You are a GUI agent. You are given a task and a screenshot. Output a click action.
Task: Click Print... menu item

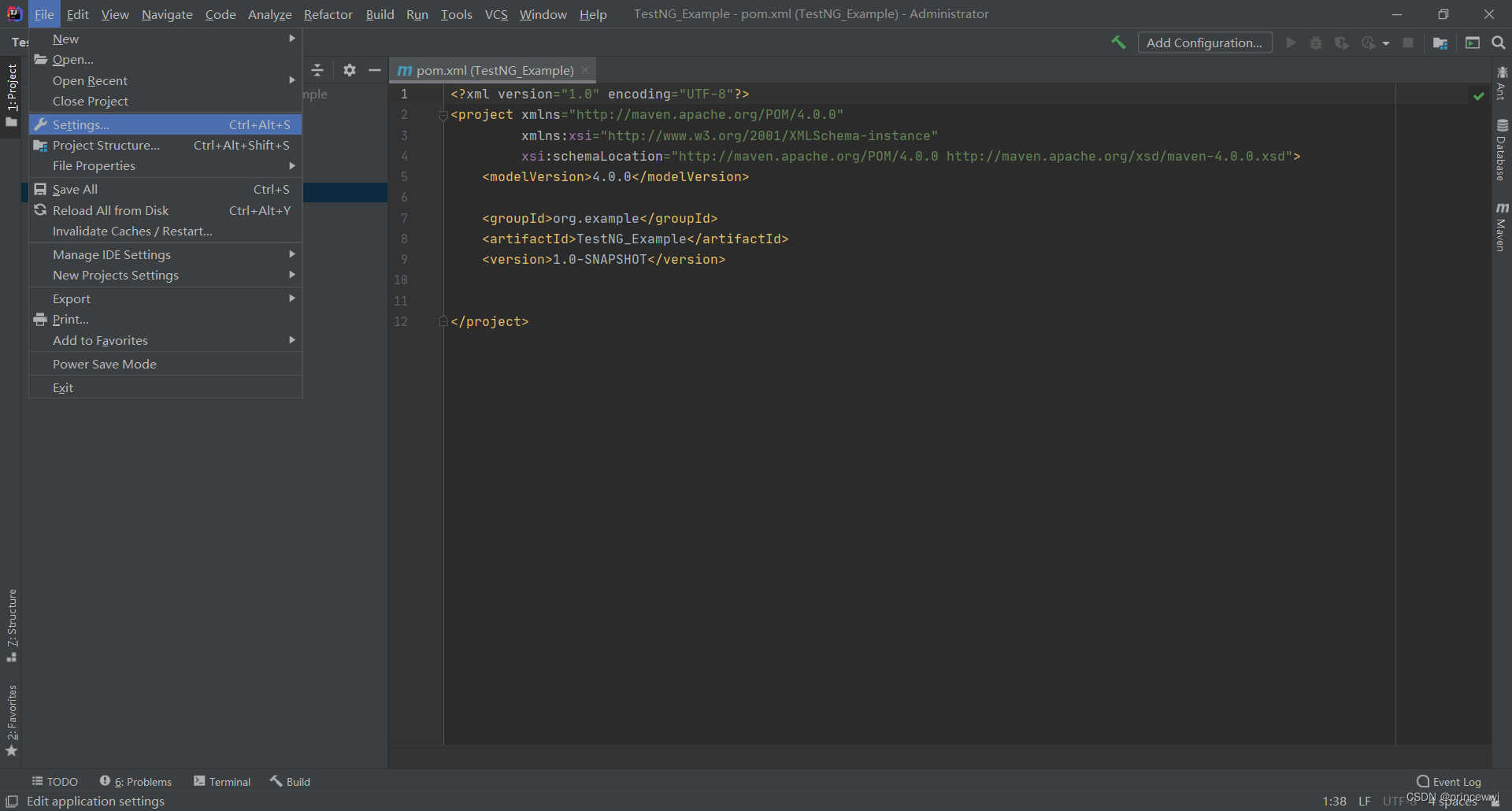(x=165, y=319)
